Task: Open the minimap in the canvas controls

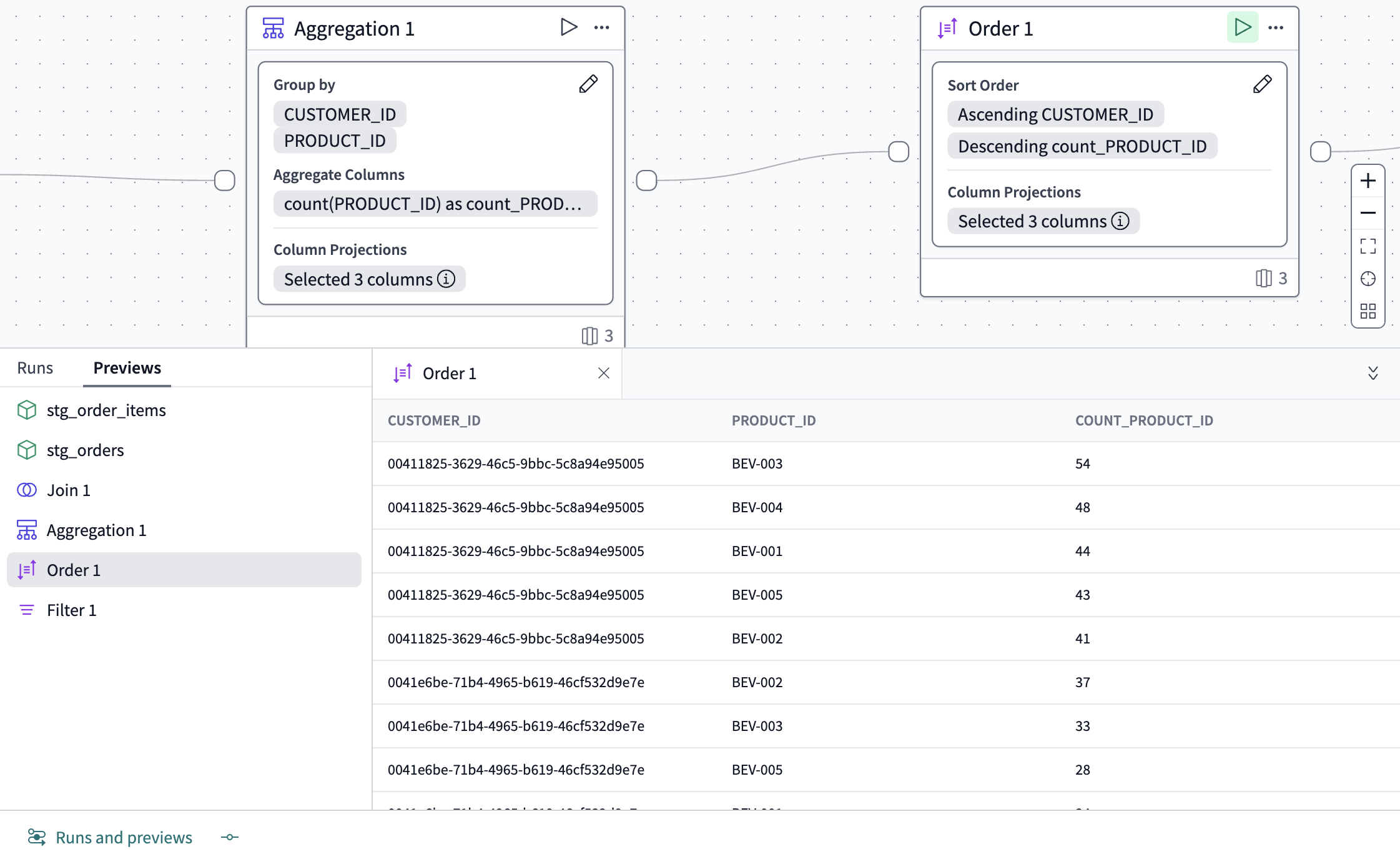Action: tap(1368, 311)
